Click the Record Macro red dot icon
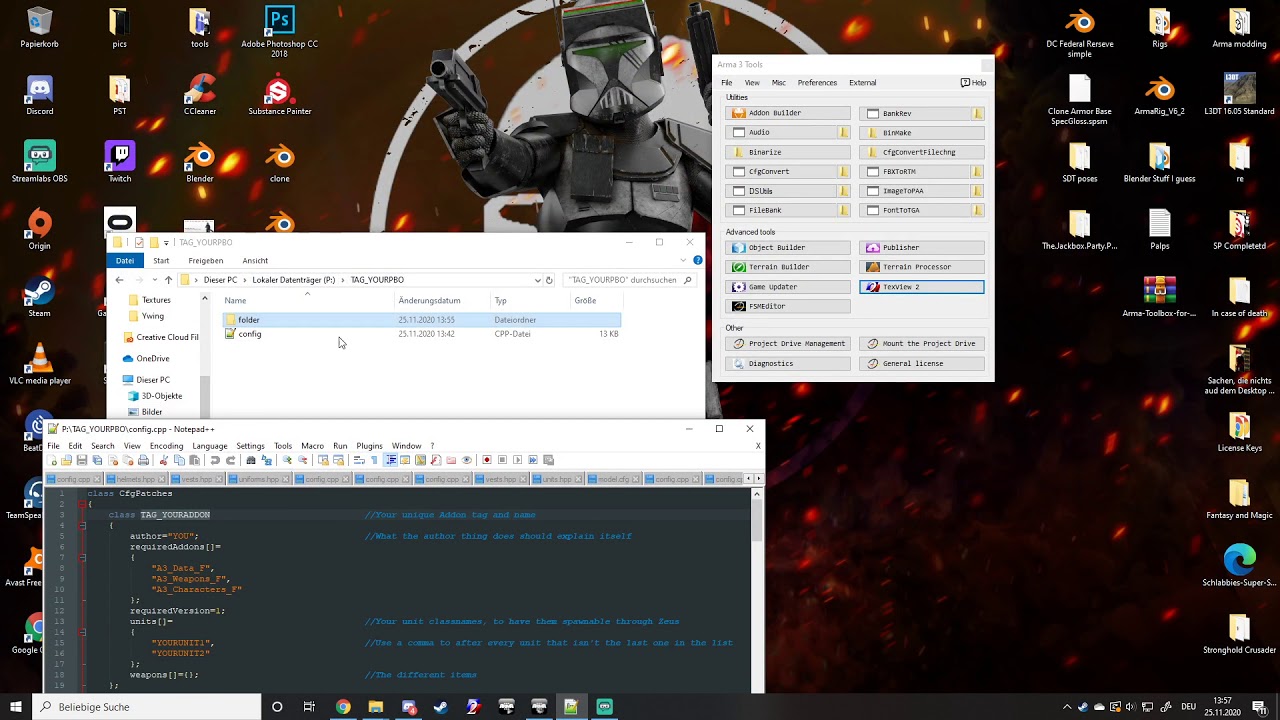 (487, 460)
